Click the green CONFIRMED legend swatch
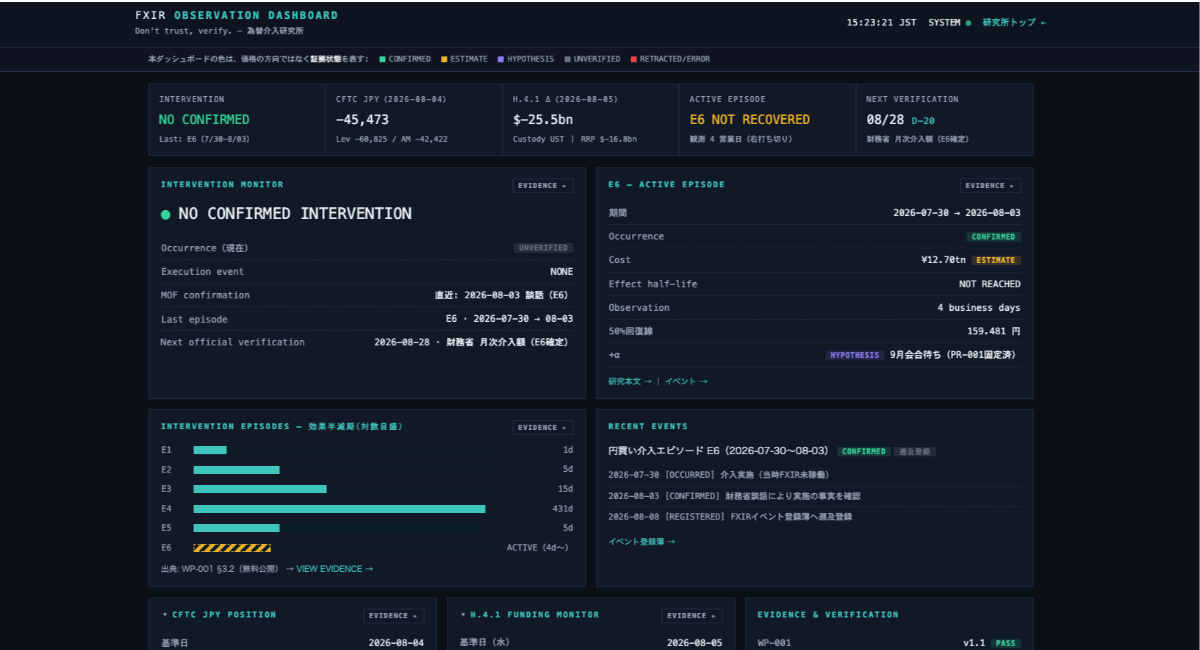 tap(382, 59)
